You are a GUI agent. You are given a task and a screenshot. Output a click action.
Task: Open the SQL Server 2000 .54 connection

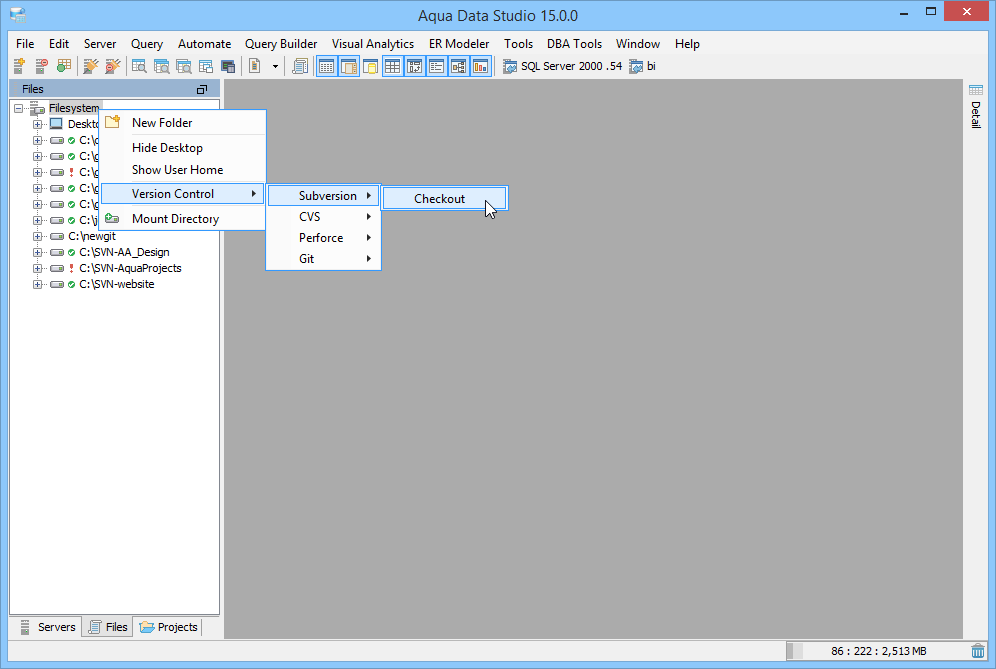pos(562,66)
